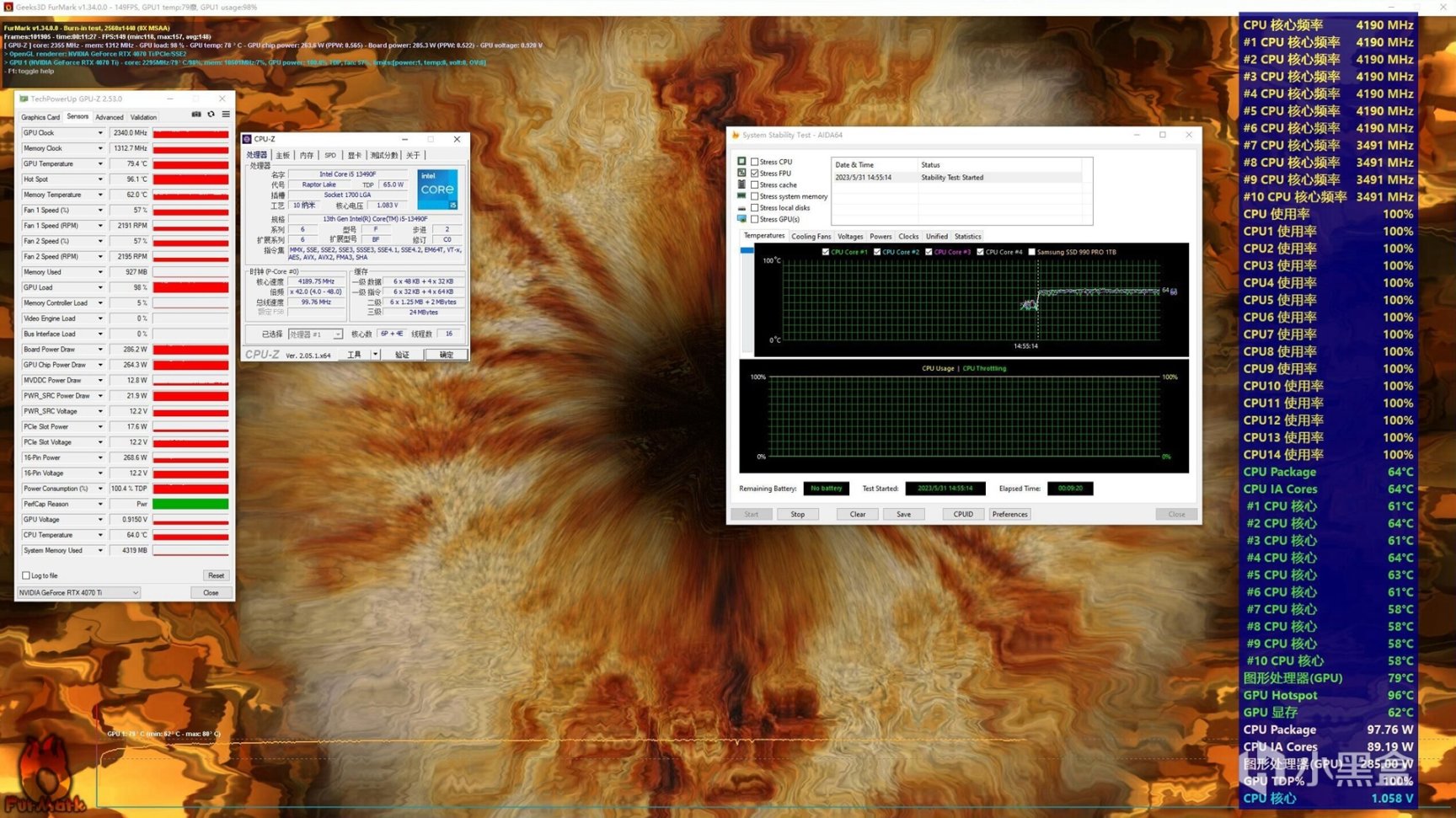Image resolution: width=1456 pixels, height=818 pixels.
Task: Click the icon beside Stress FPU
Action: click(741, 173)
